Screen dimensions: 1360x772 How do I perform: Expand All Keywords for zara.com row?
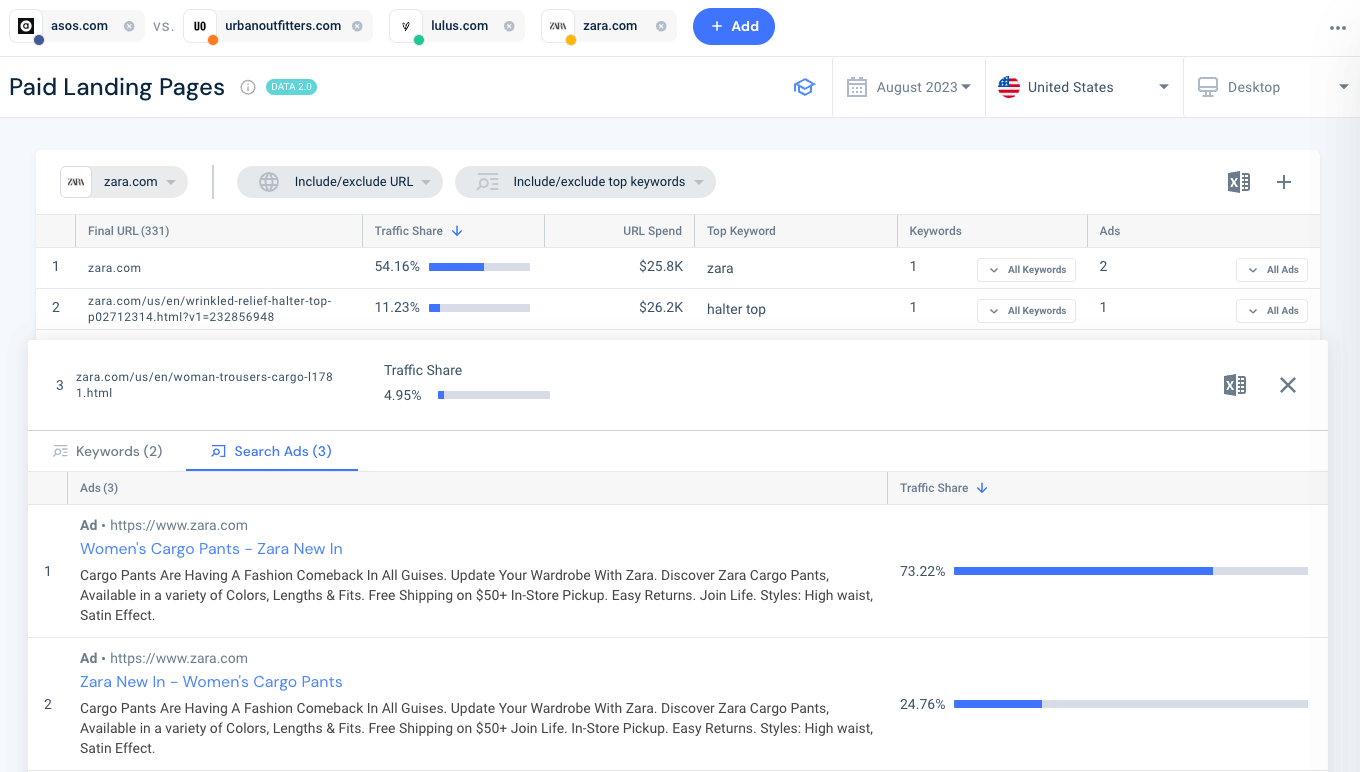click(1026, 270)
